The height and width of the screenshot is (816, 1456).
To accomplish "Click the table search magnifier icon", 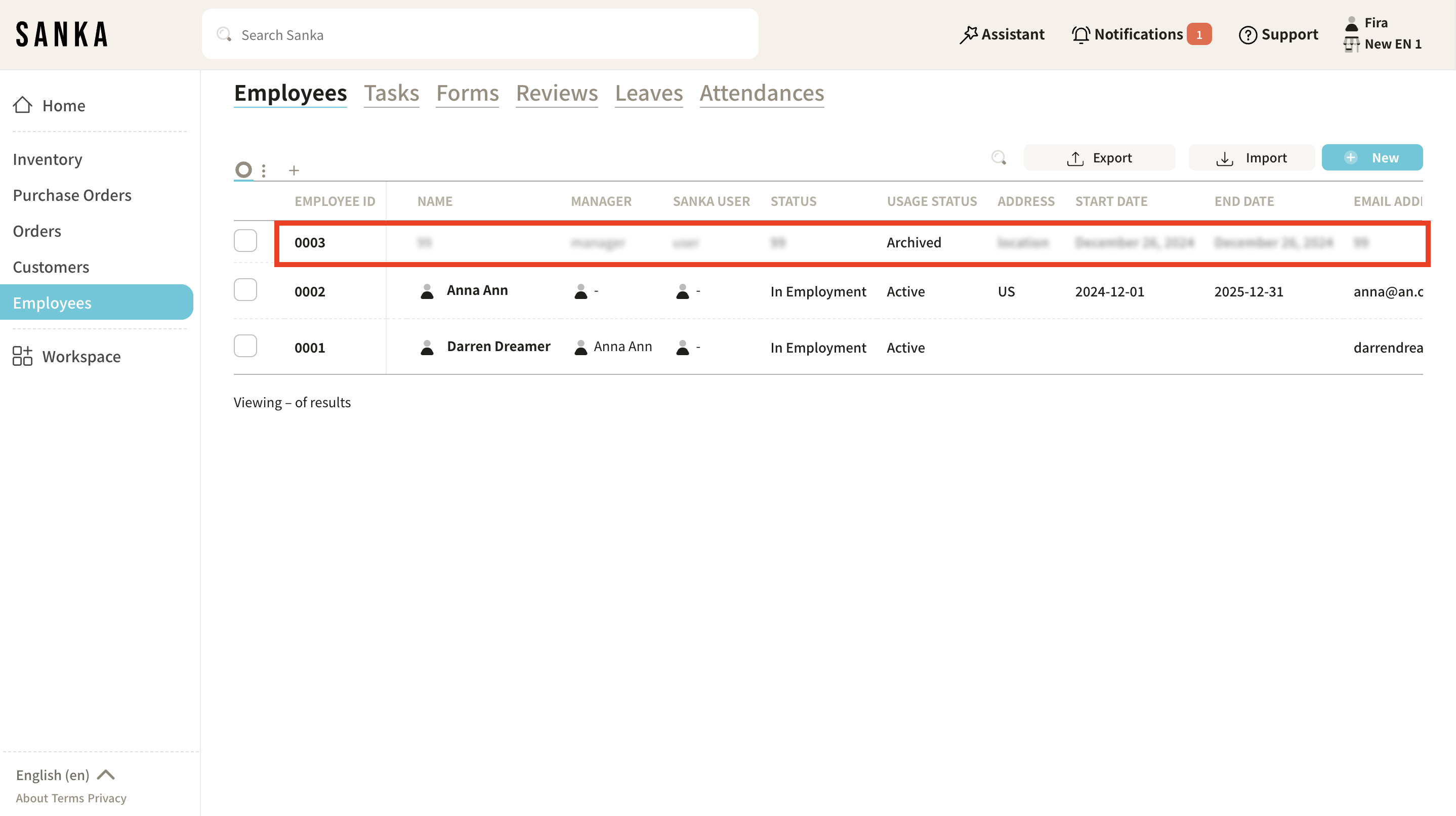I will [x=999, y=158].
